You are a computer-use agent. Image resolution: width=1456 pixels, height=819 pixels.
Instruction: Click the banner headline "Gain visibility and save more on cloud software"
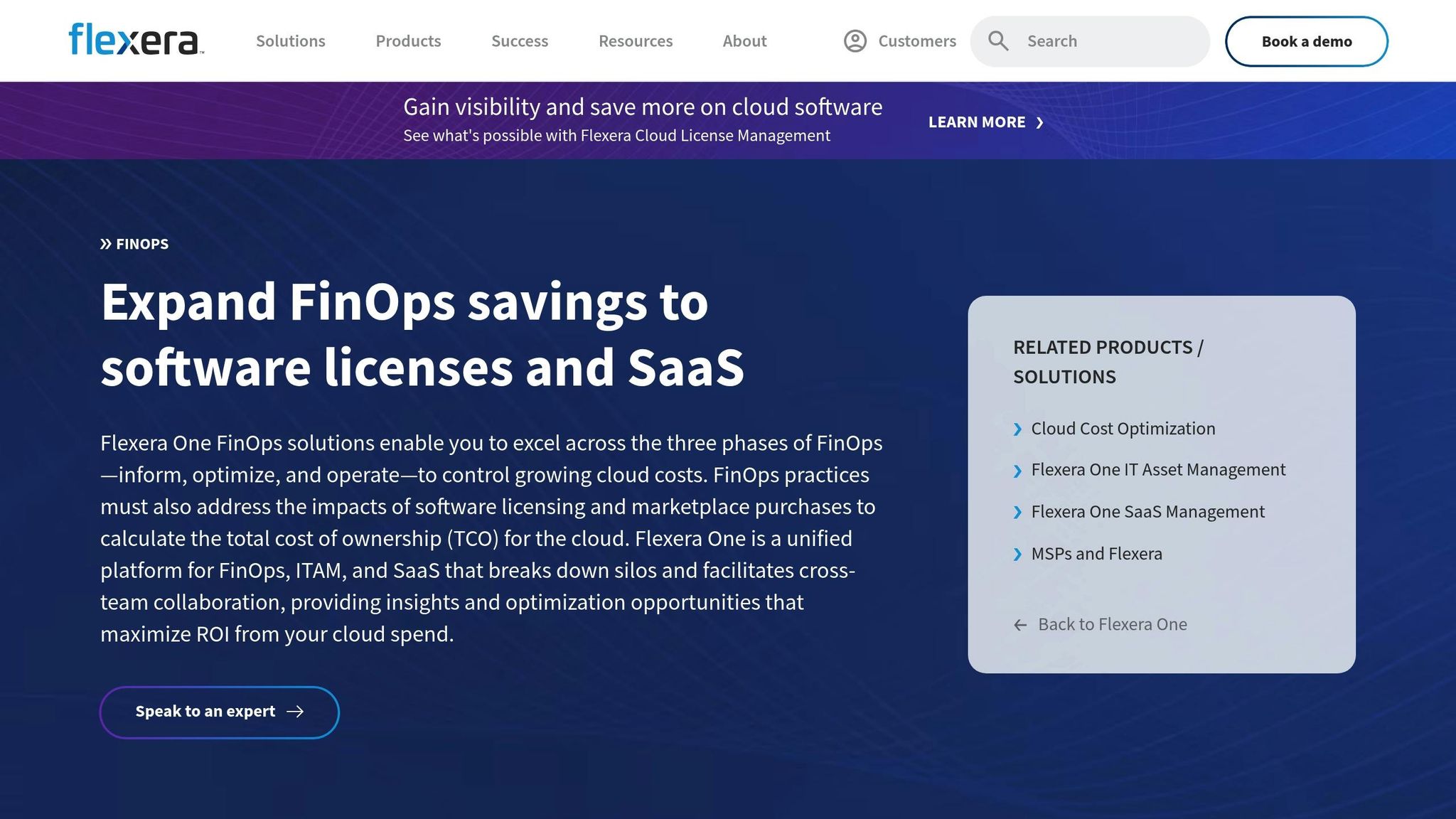pyautogui.click(x=643, y=107)
